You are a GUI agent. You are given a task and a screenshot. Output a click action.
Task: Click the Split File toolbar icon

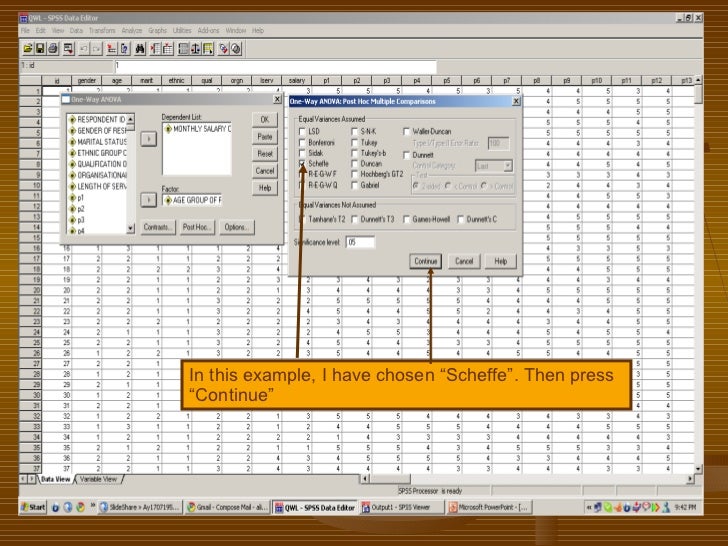click(183, 49)
